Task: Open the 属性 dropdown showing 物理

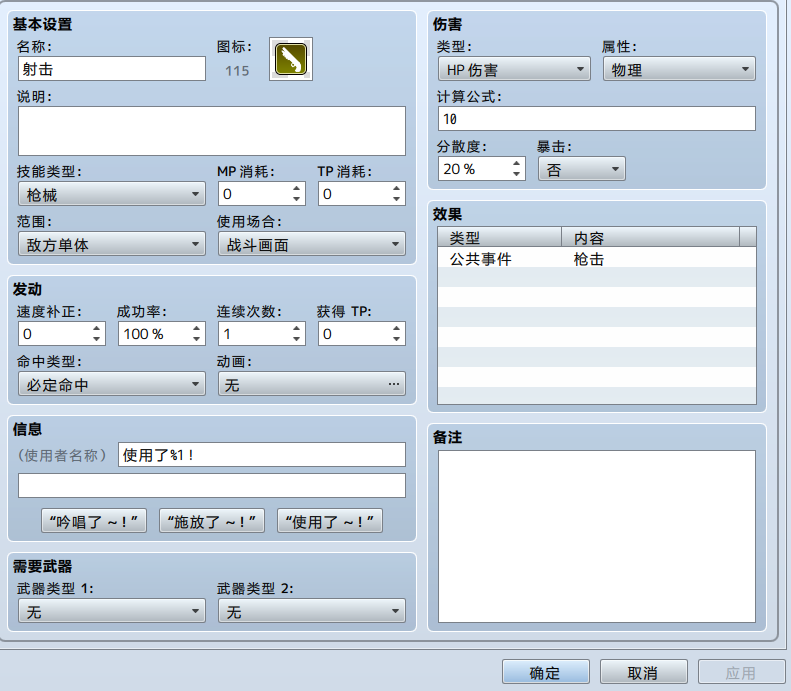Action: (680, 69)
